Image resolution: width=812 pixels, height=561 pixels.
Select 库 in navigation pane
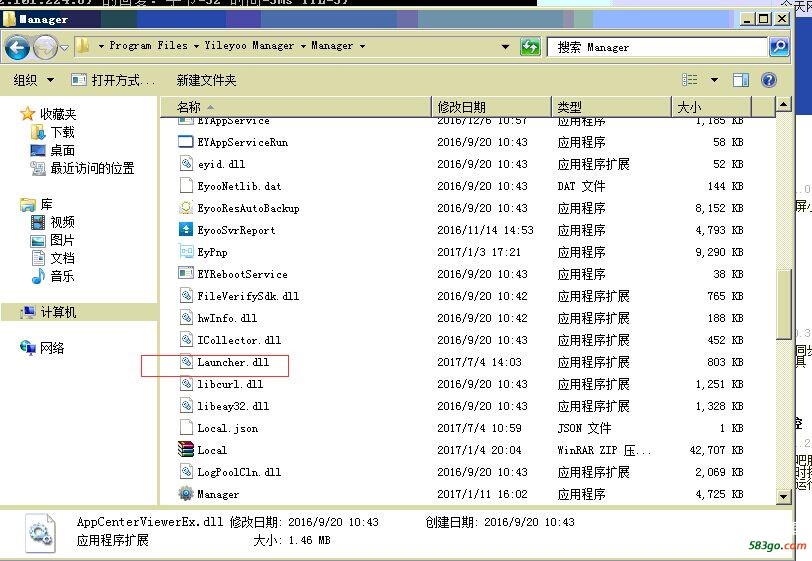click(x=46, y=205)
